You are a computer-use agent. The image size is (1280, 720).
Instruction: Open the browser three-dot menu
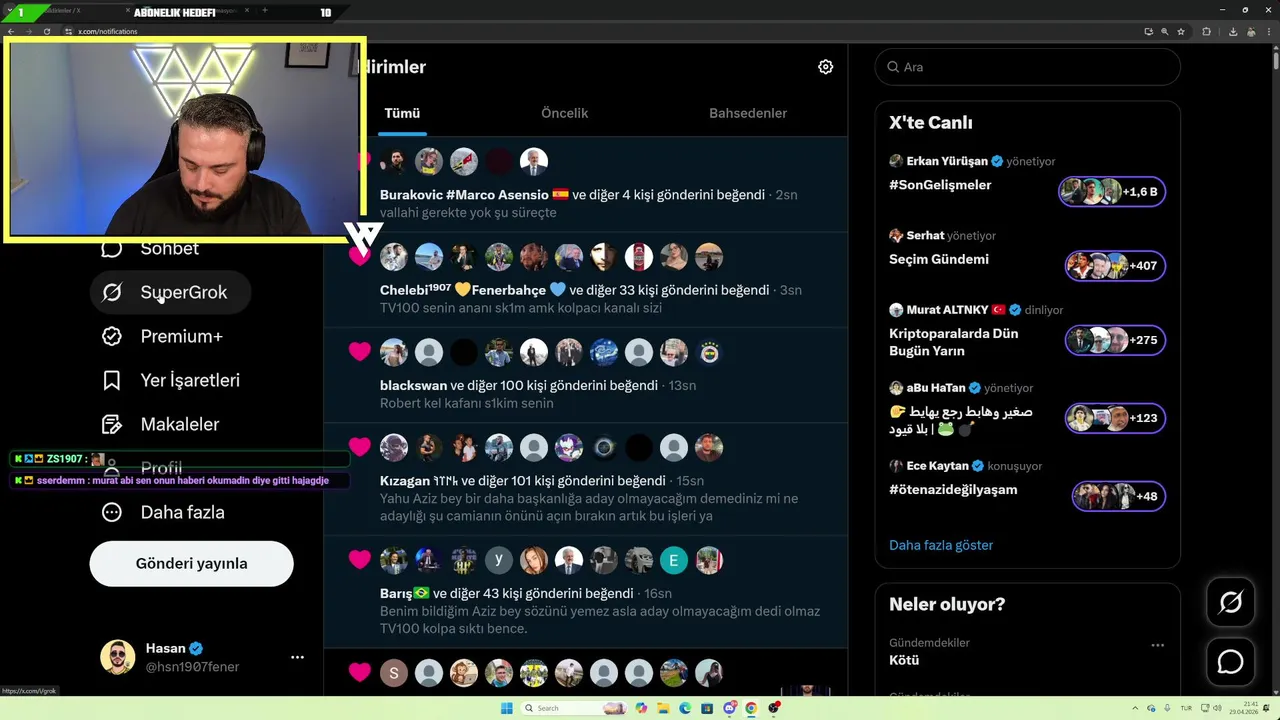click(x=1267, y=32)
